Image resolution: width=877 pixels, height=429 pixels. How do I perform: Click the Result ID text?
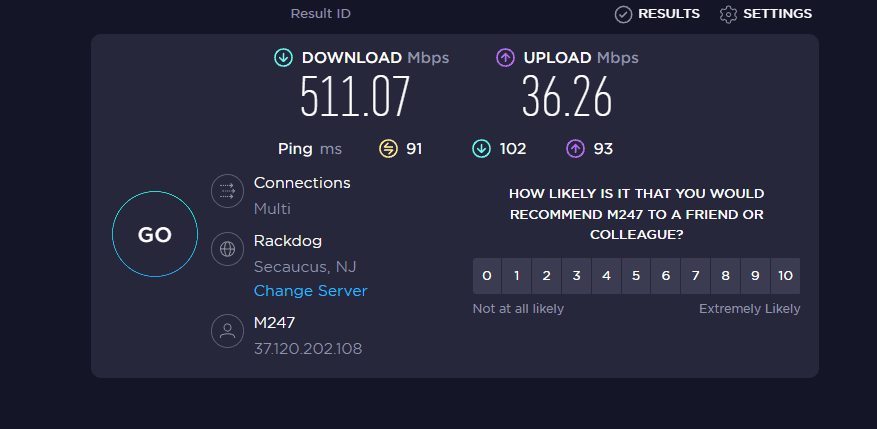tap(320, 14)
